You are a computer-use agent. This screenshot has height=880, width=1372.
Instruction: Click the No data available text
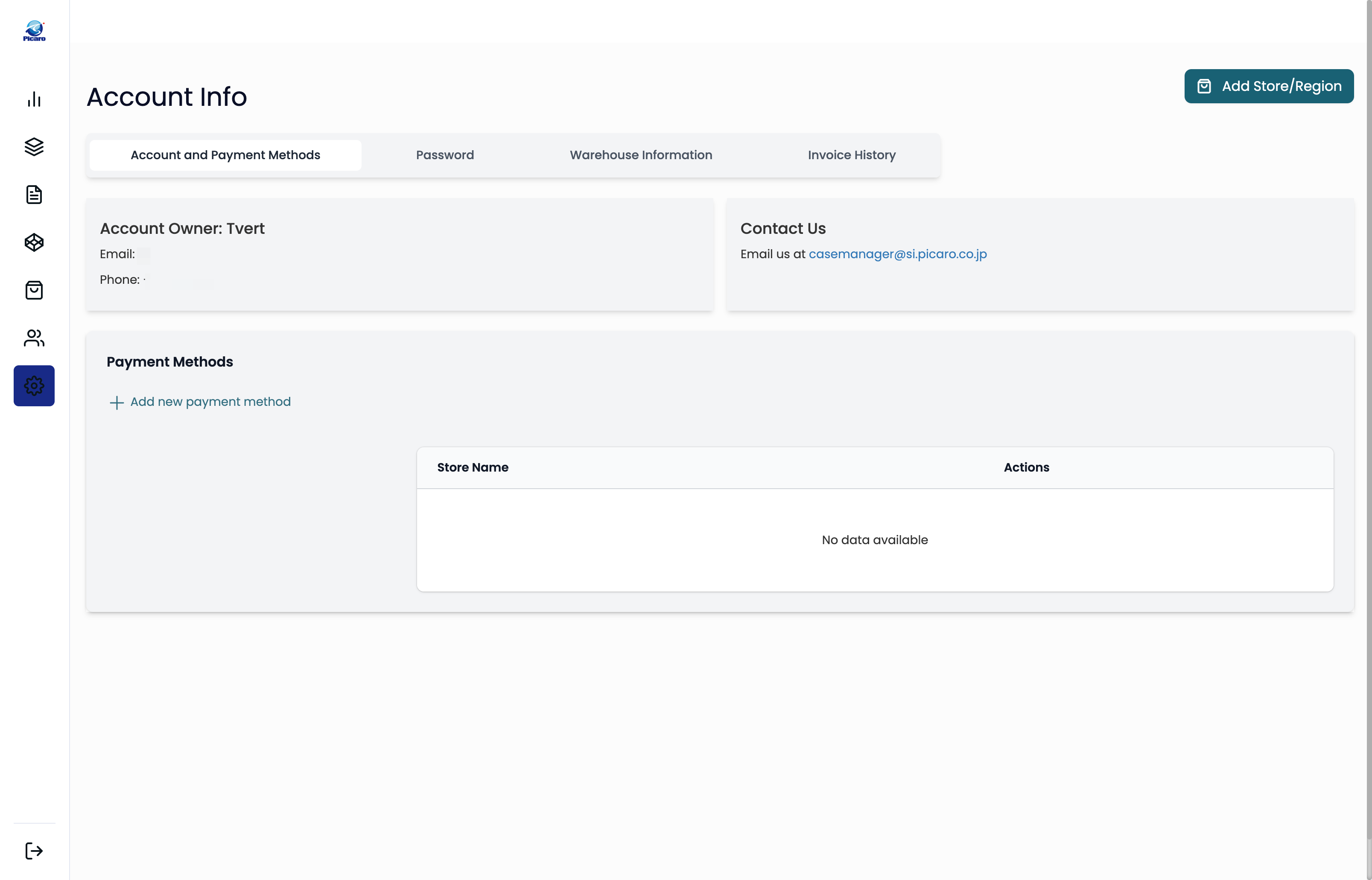(875, 540)
